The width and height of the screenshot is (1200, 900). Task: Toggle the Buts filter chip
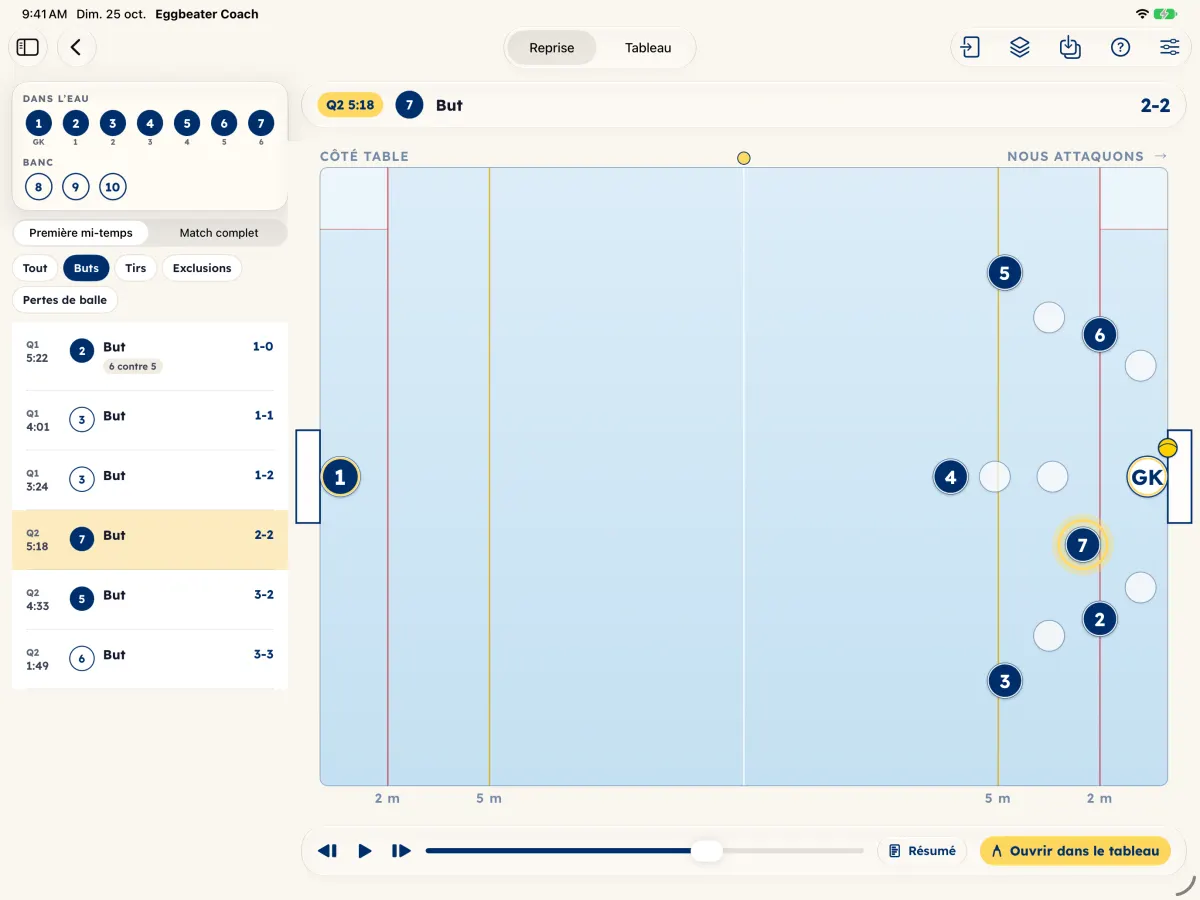(86, 268)
